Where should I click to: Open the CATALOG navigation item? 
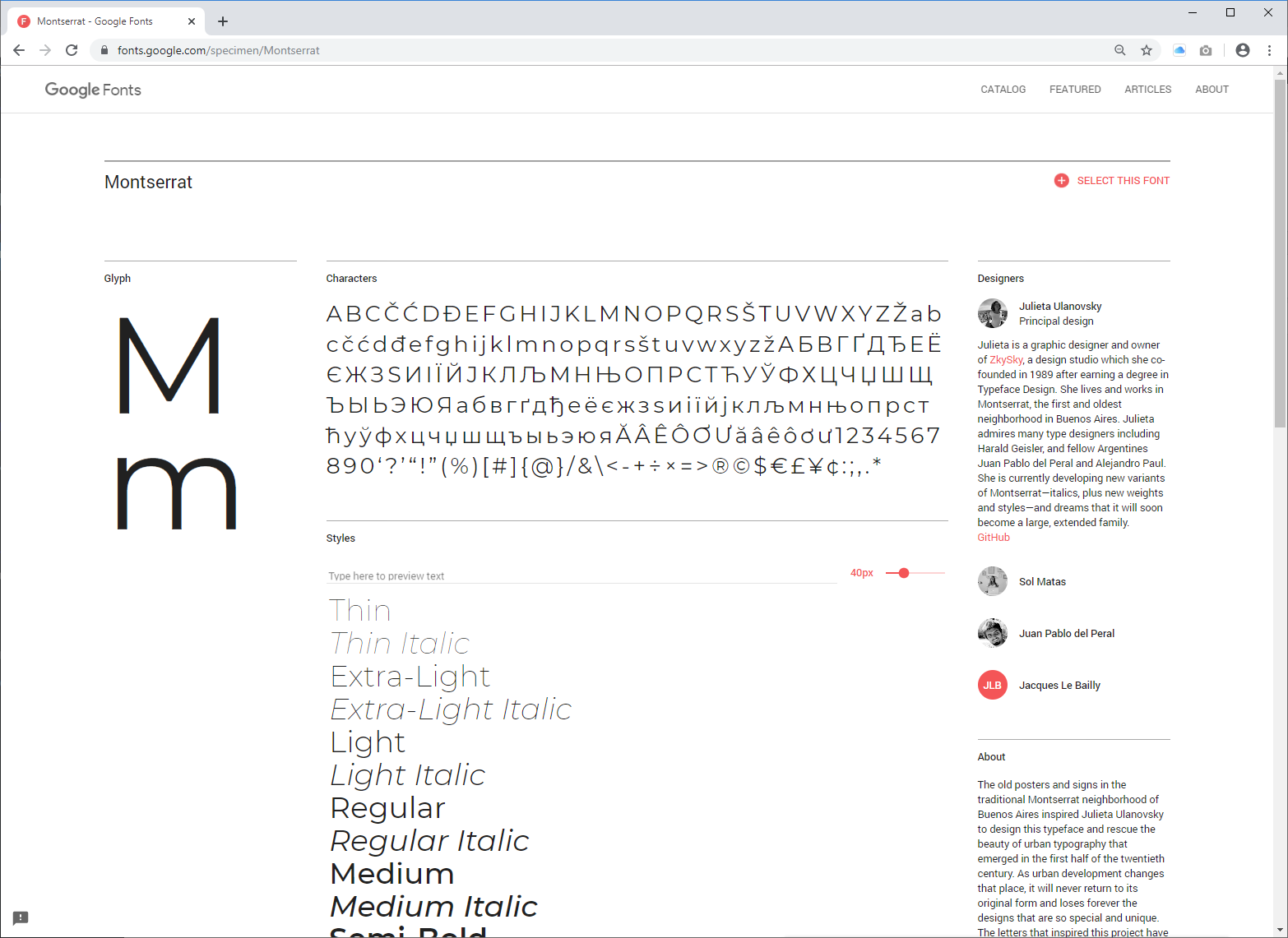point(1003,90)
